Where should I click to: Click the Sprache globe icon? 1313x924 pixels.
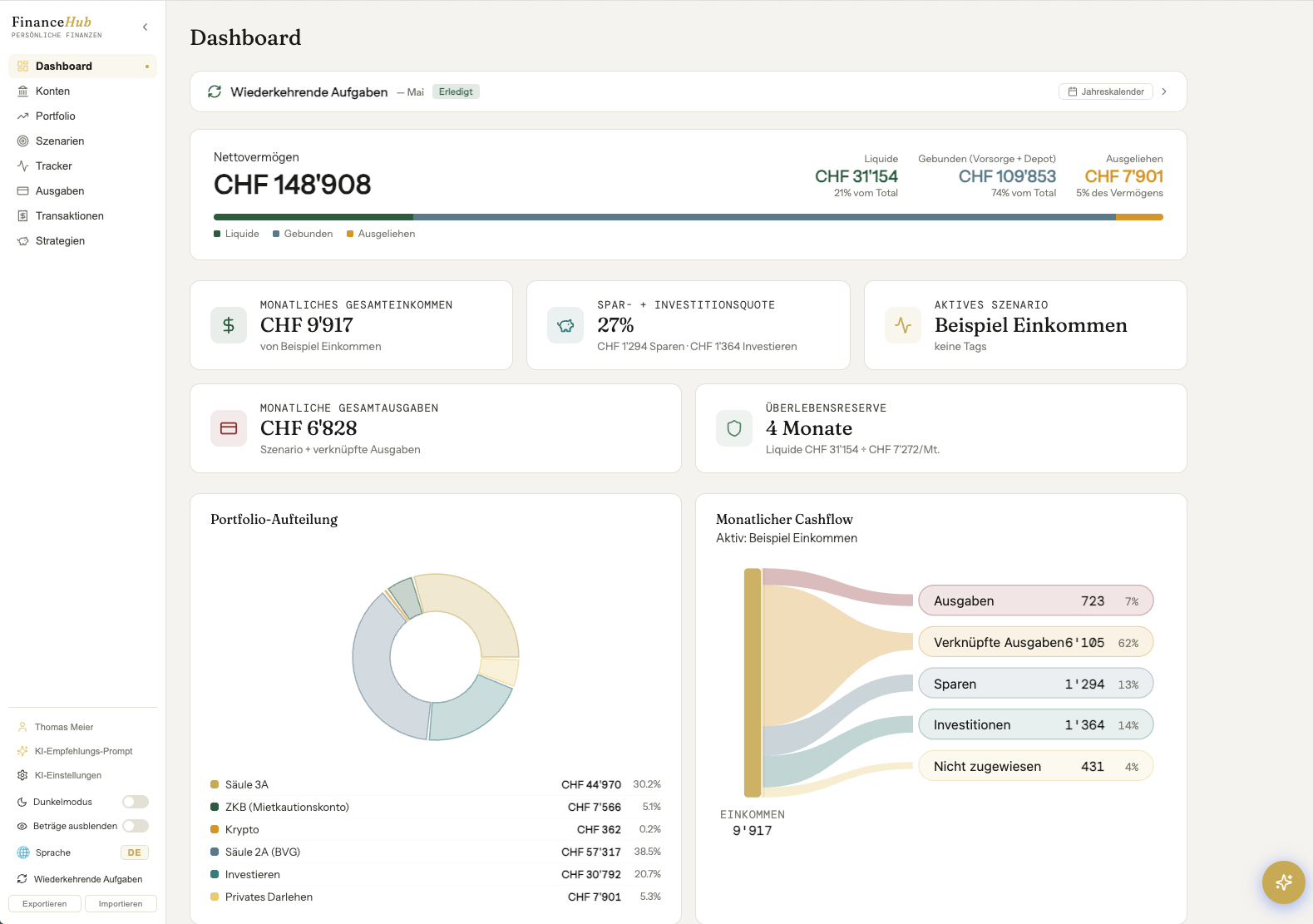23,852
